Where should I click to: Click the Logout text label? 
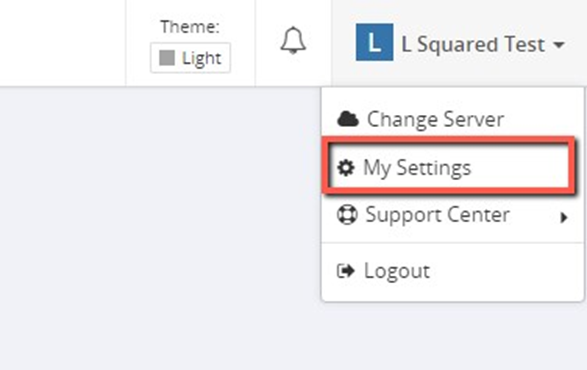[397, 271]
